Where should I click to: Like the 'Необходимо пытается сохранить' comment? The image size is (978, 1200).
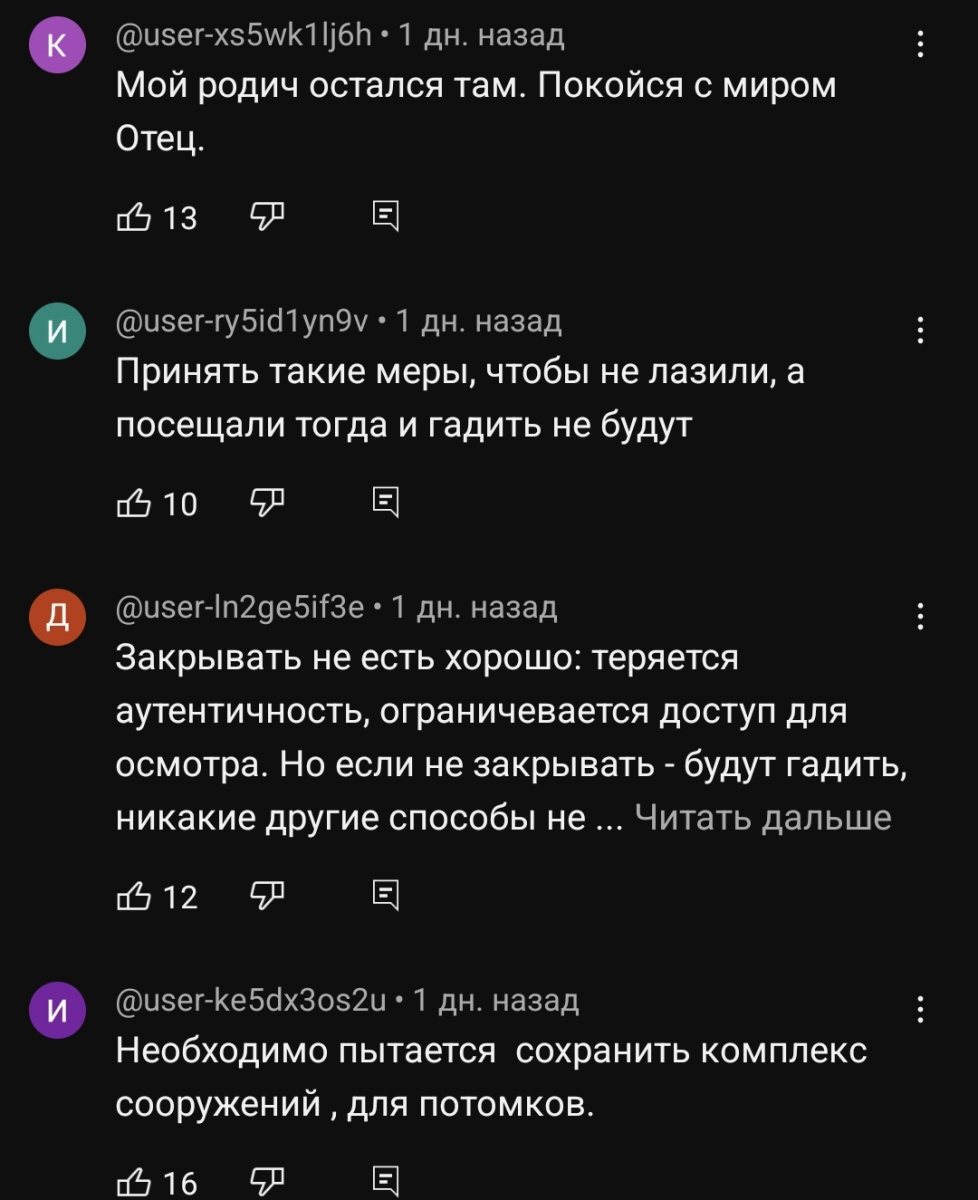[x=132, y=1182]
